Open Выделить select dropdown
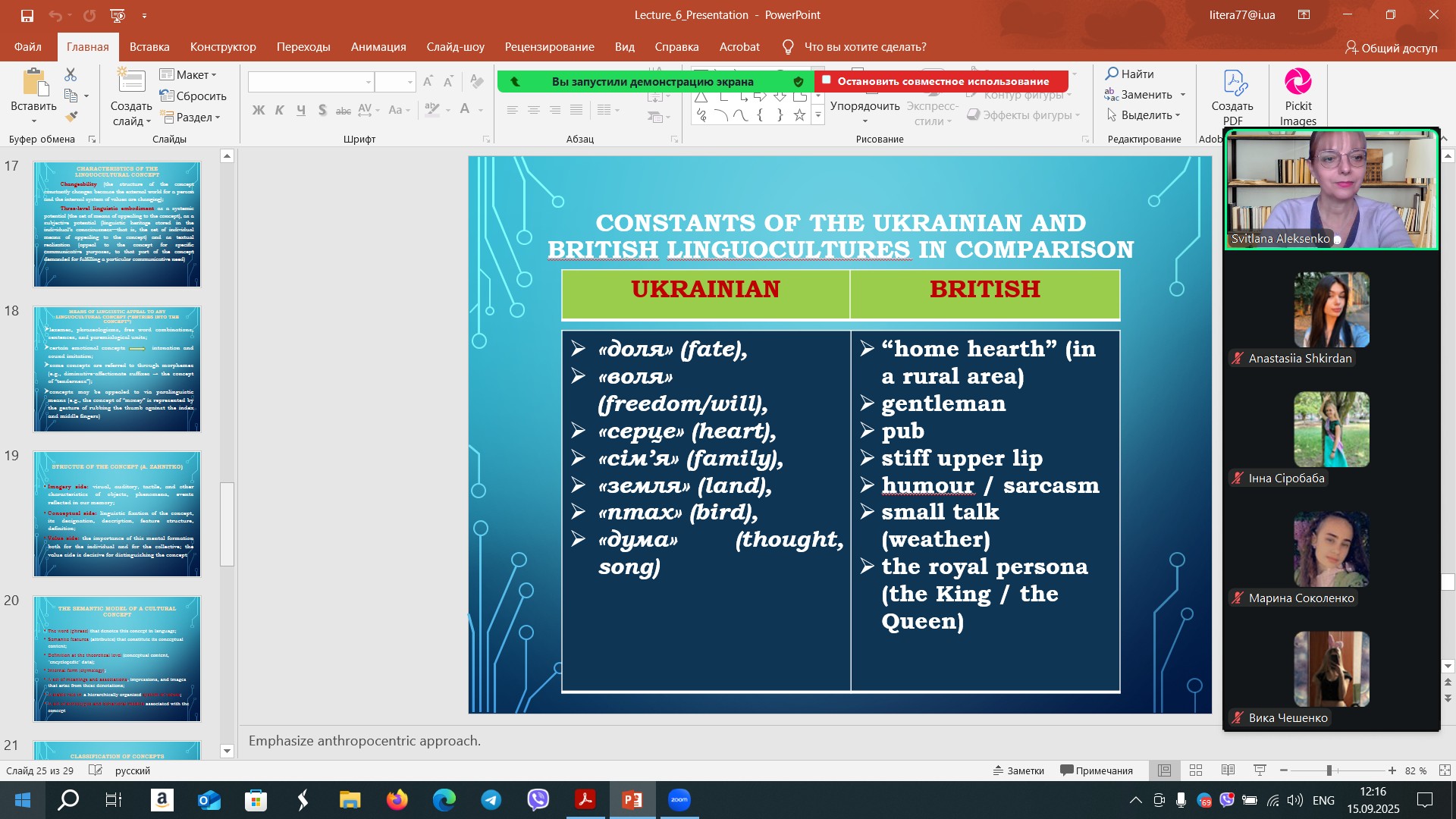This screenshot has height=819, width=1456. coord(1144,115)
